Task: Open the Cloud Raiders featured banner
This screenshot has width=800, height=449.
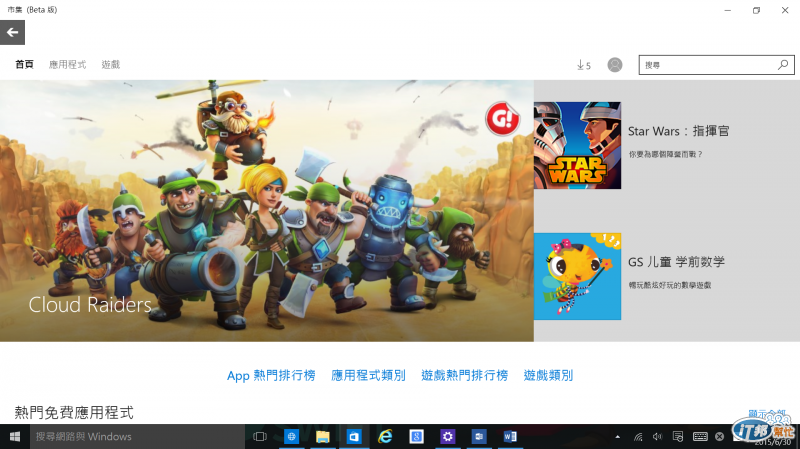Action: [267, 211]
